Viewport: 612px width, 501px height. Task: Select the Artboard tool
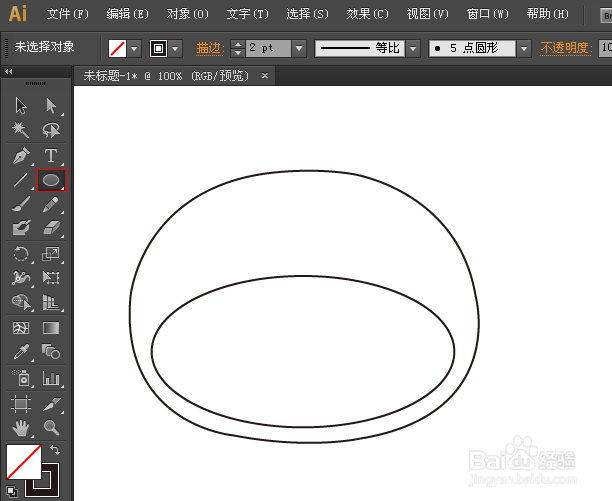tap(21, 404)
